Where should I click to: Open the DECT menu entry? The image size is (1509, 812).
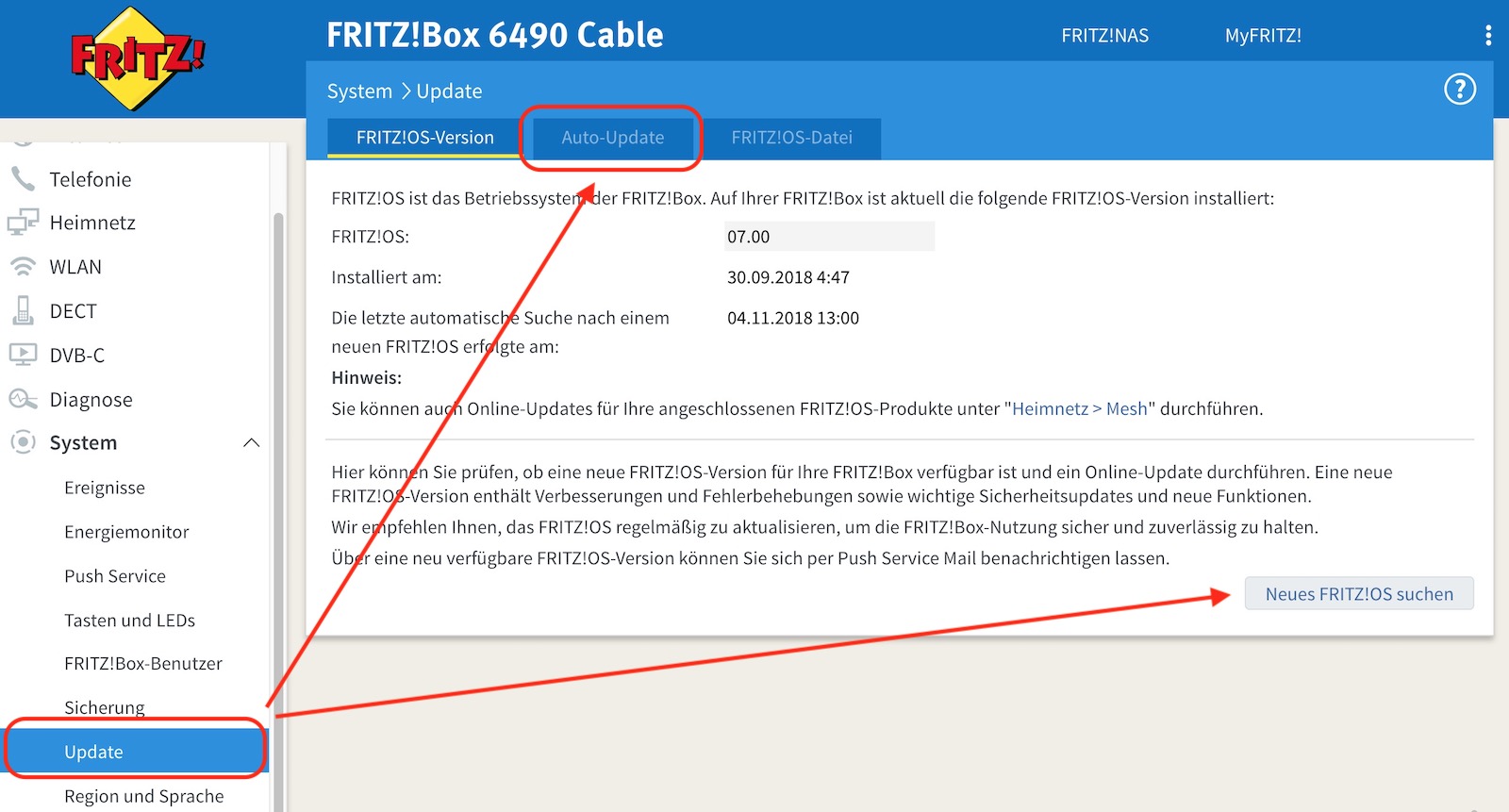[73, 311]
